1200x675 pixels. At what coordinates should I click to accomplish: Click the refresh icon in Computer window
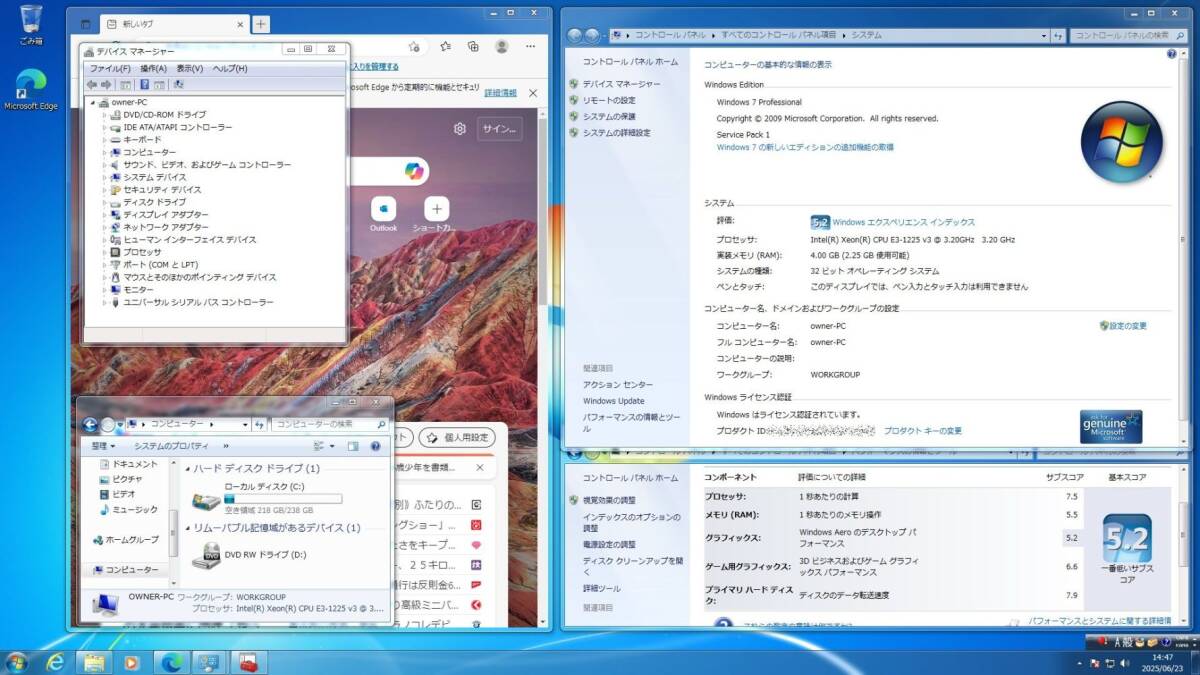pos(259,425)
